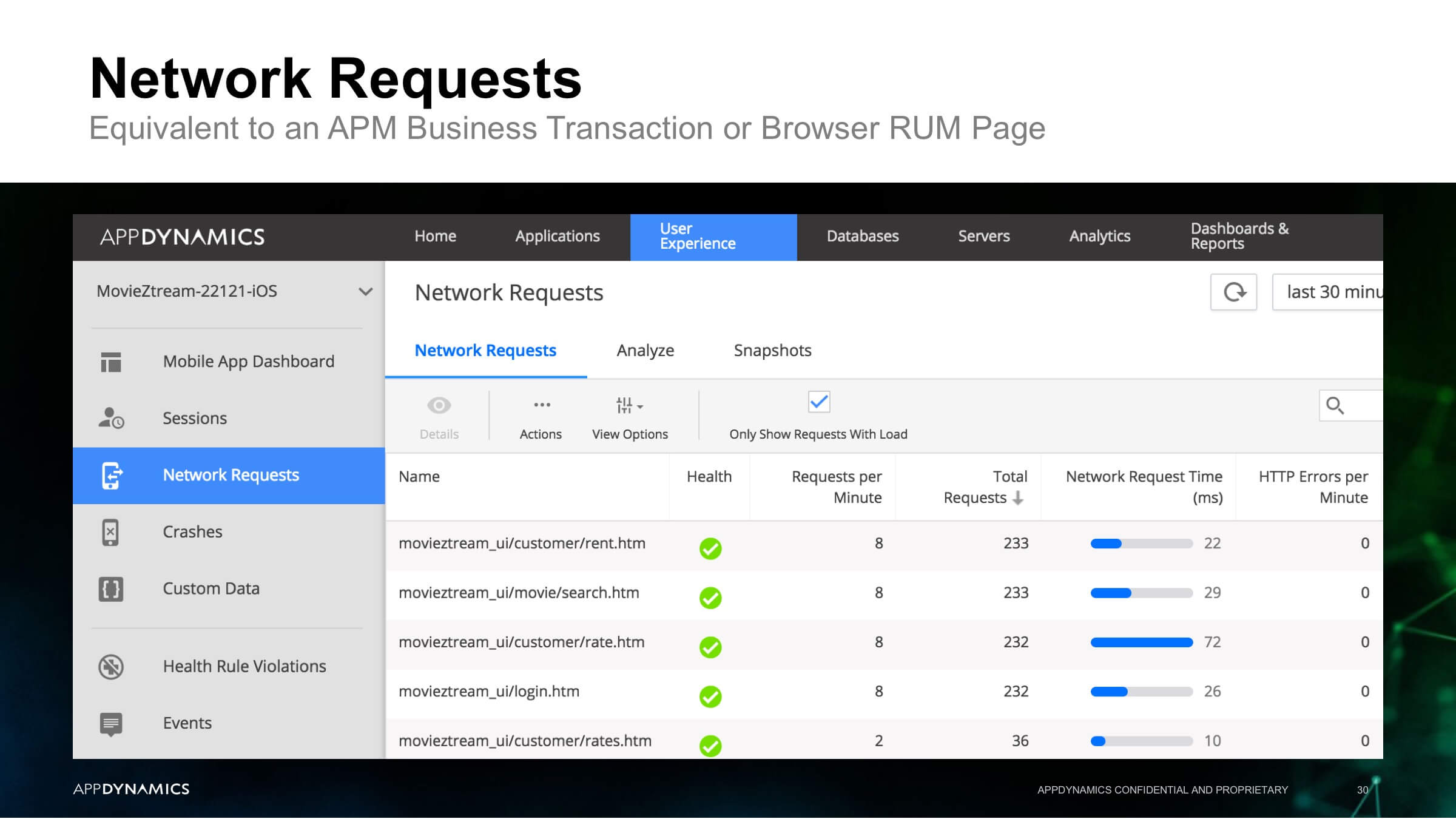This screenshot has width=1456, height=819.
Task: Click request time bar for login.htm
Action: (1141, 692)
